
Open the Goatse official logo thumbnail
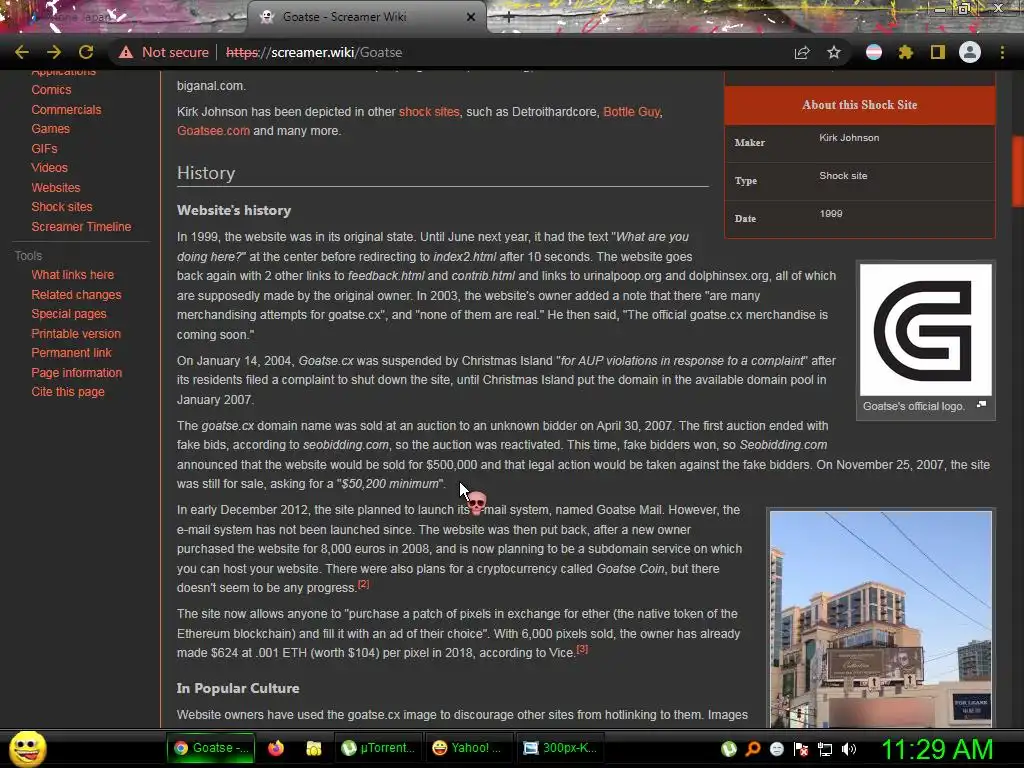(925, 330)
